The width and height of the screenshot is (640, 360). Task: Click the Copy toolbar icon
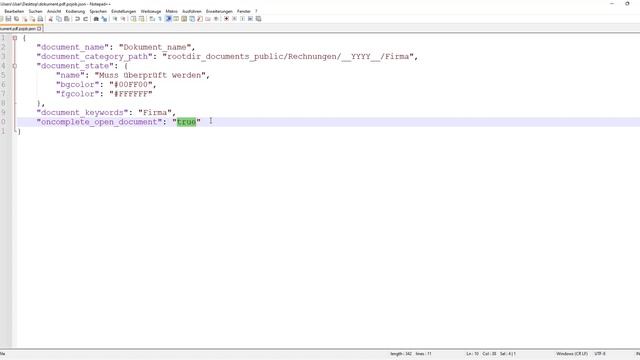pos(59,19)
